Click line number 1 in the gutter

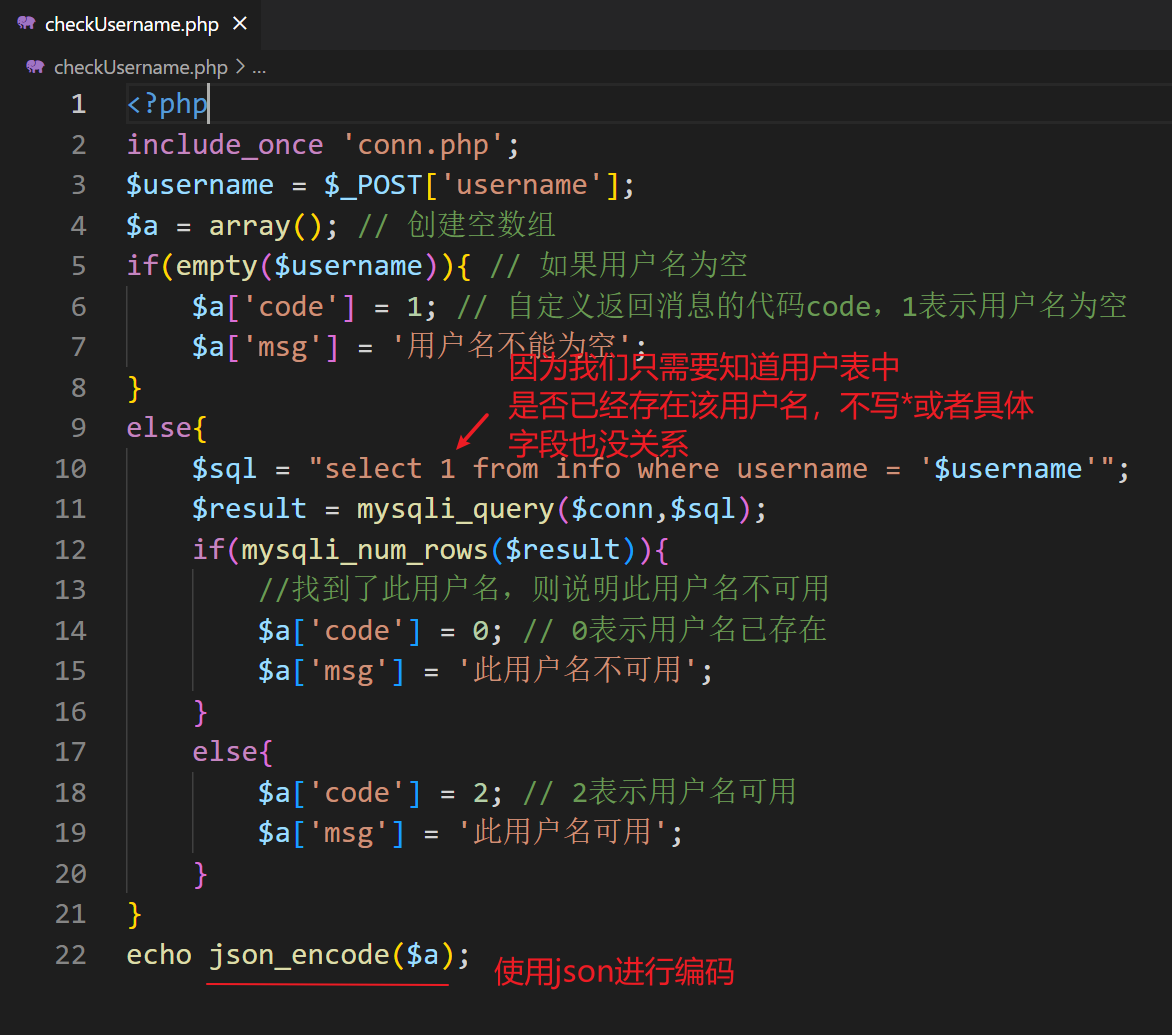click(x=78, y=104)
